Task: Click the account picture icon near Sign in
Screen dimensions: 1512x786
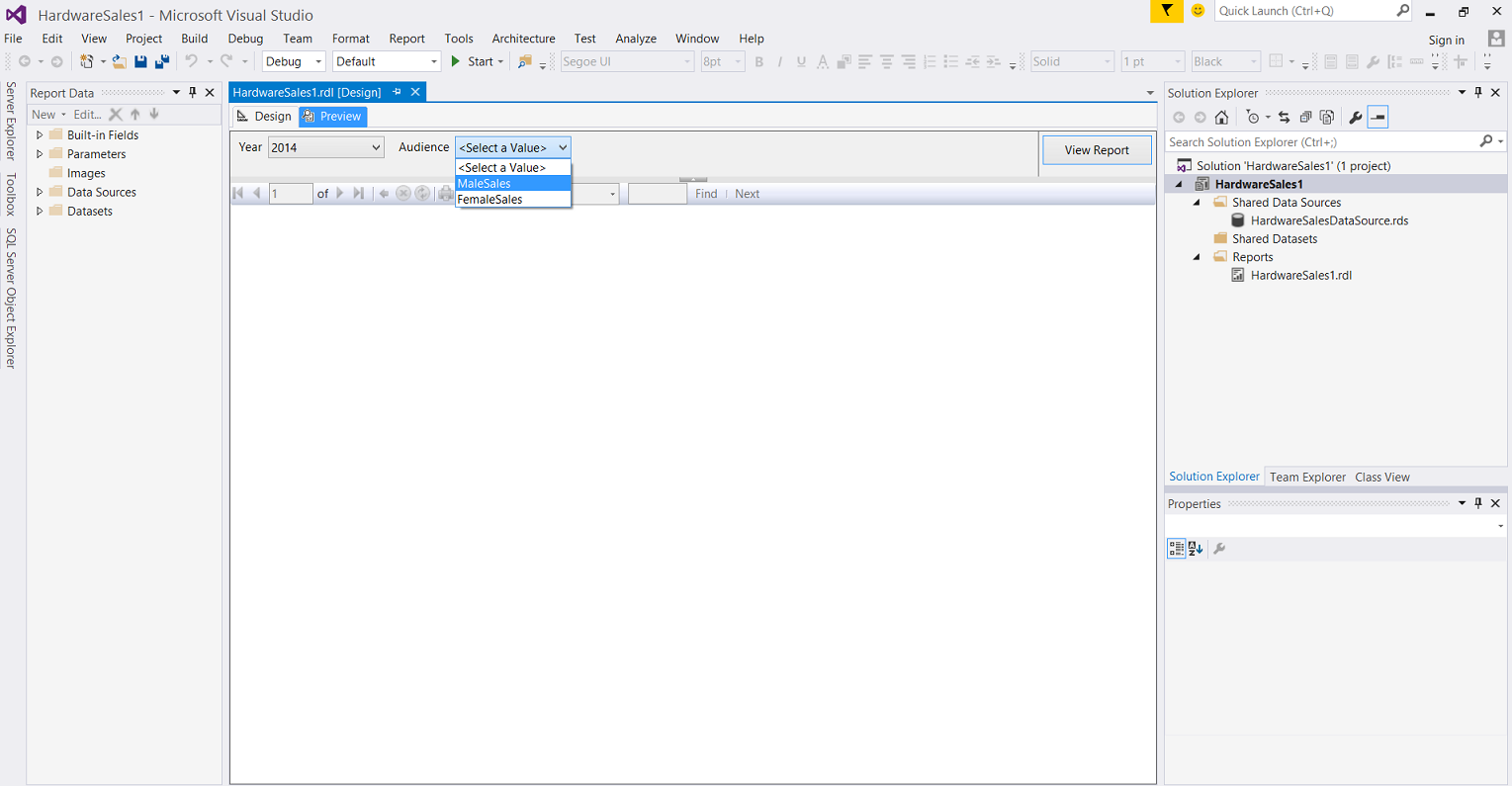Action: click(1496, 39)
